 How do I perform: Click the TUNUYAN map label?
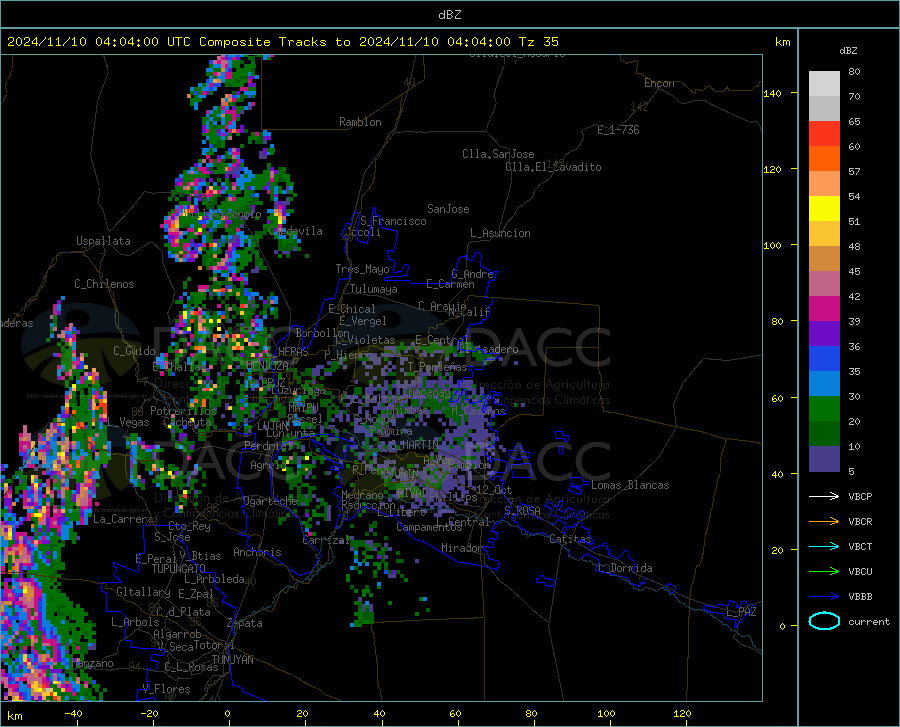tap(232, 659)
